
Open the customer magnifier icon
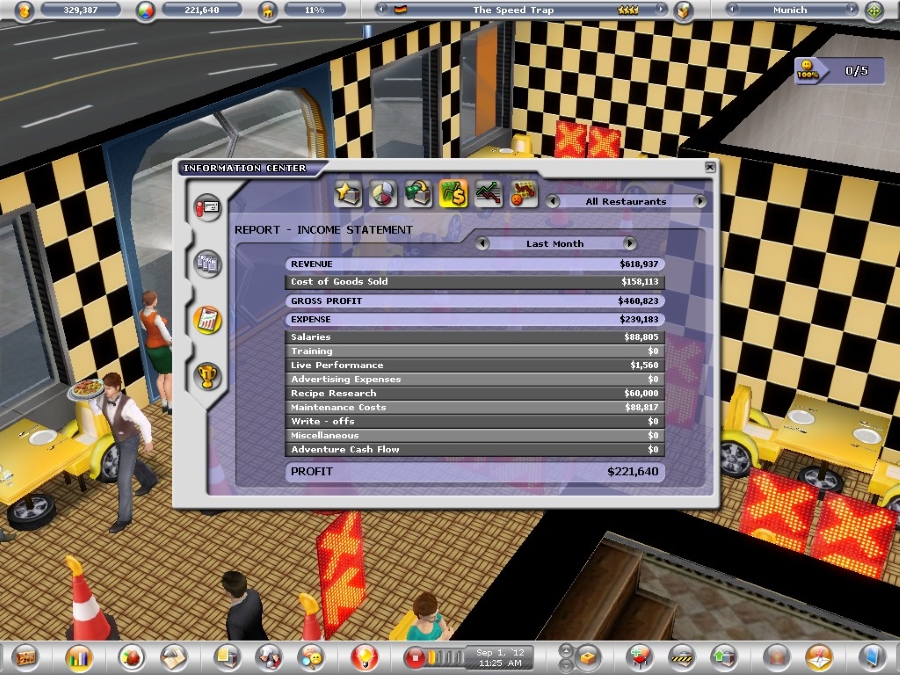(311, 657)
